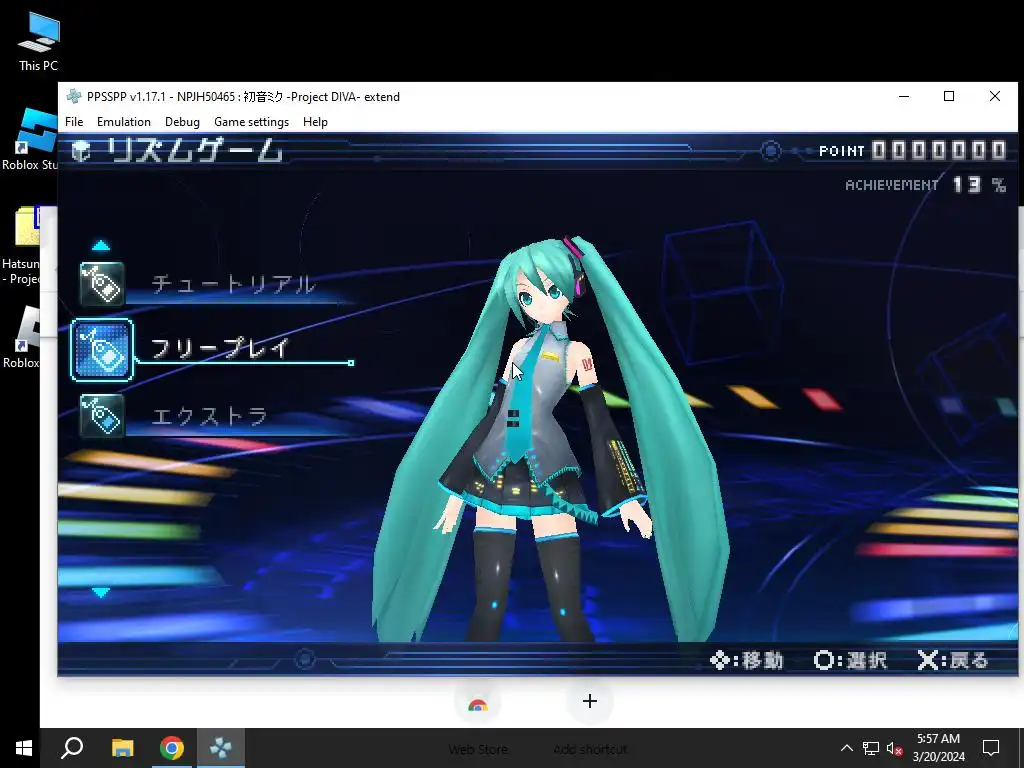Open the File menu in PPSSPP

[x=74, y=122]
